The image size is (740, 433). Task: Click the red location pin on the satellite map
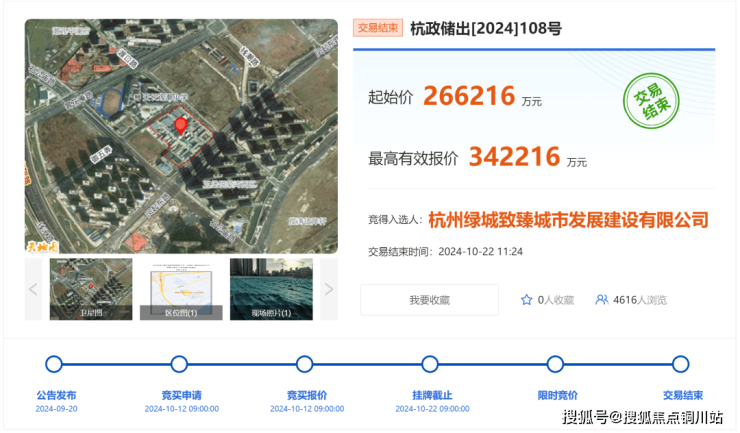point(181,126)
